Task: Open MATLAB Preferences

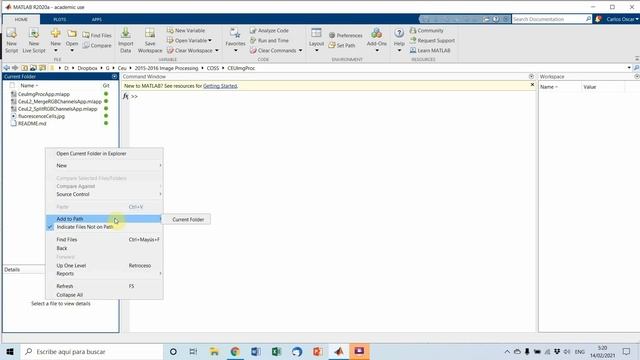Action: 345,36
